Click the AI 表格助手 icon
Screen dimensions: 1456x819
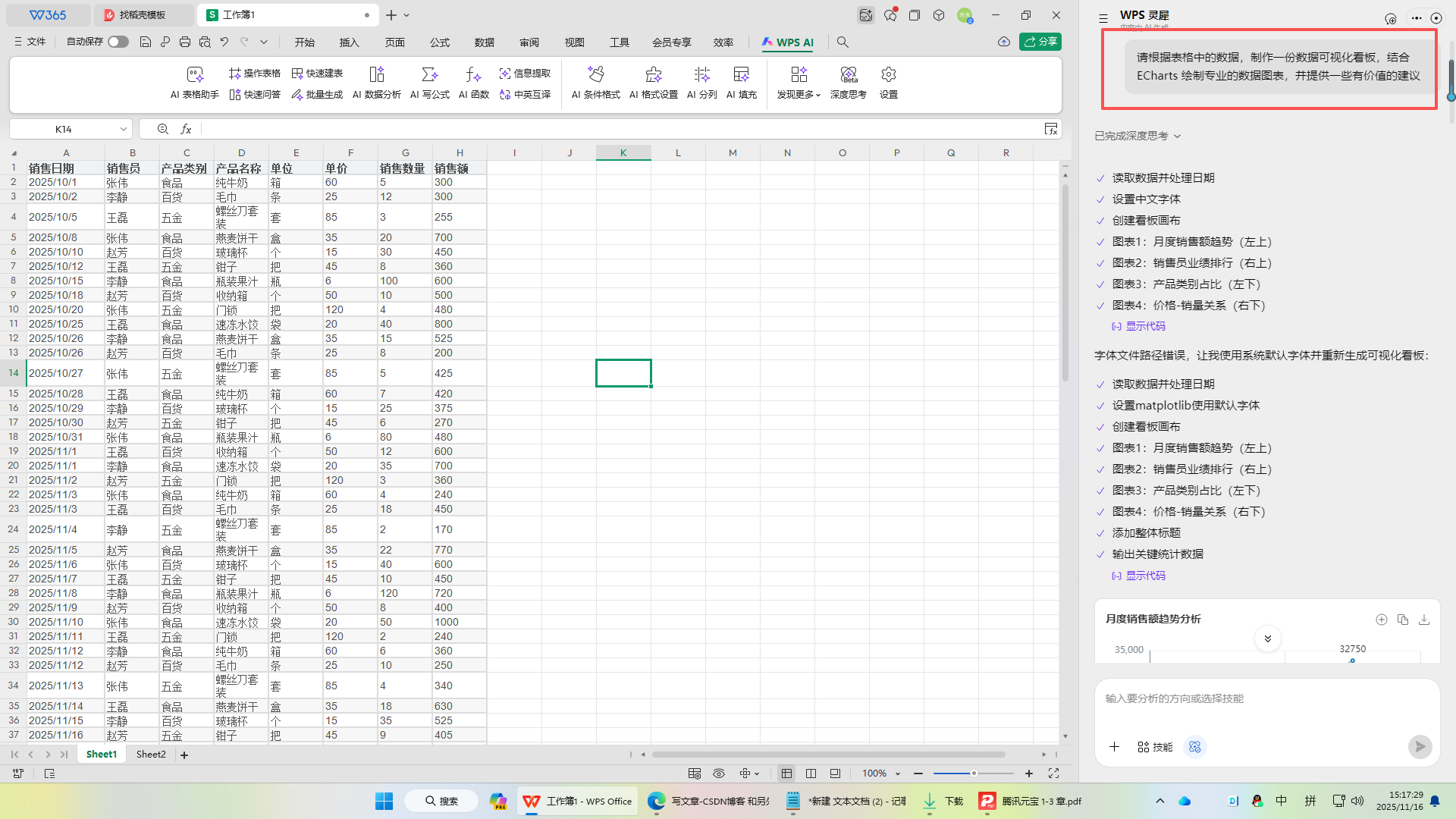[195, 75]
